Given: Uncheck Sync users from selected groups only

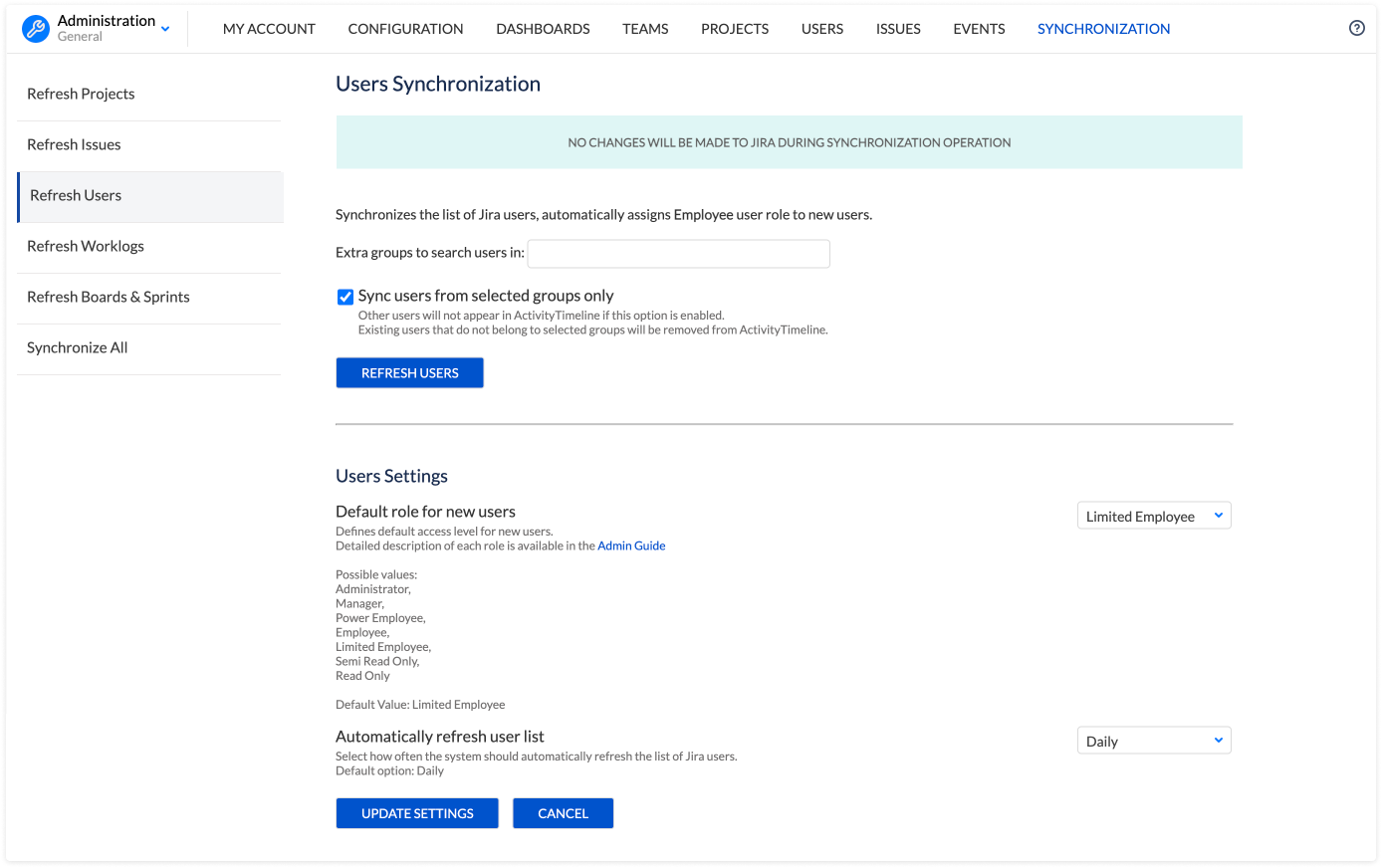Looking at the screenshot, I should pyautogui.click(x=345, y=297).
